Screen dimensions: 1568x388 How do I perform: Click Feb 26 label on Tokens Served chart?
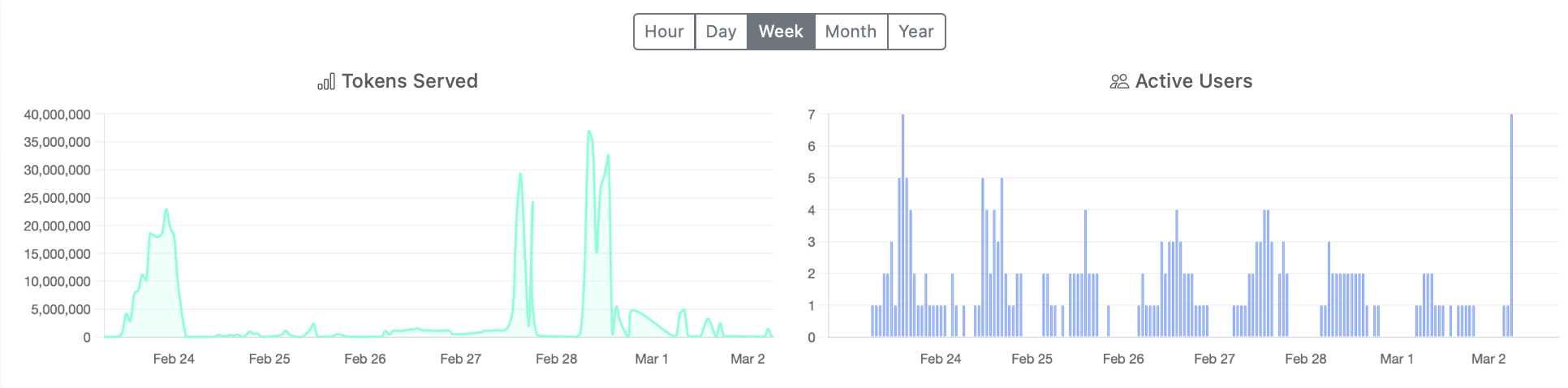click(365, 359)
